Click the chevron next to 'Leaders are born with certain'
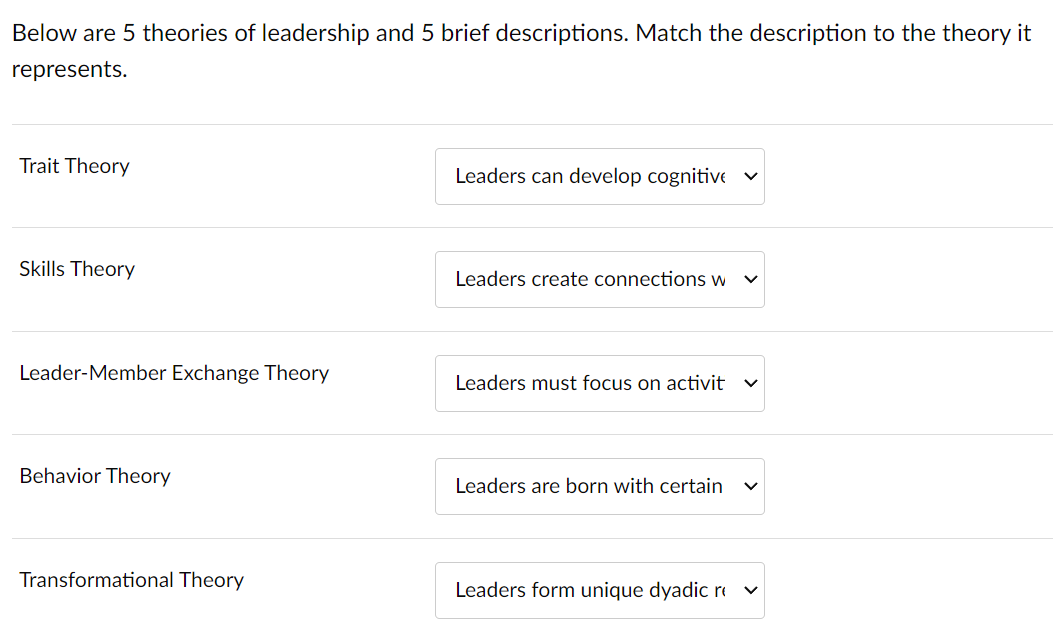 pos(750,486)
